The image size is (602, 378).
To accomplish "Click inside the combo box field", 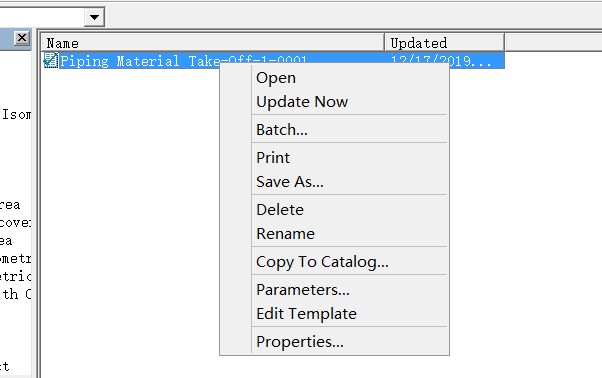I will tap(41, 17).
